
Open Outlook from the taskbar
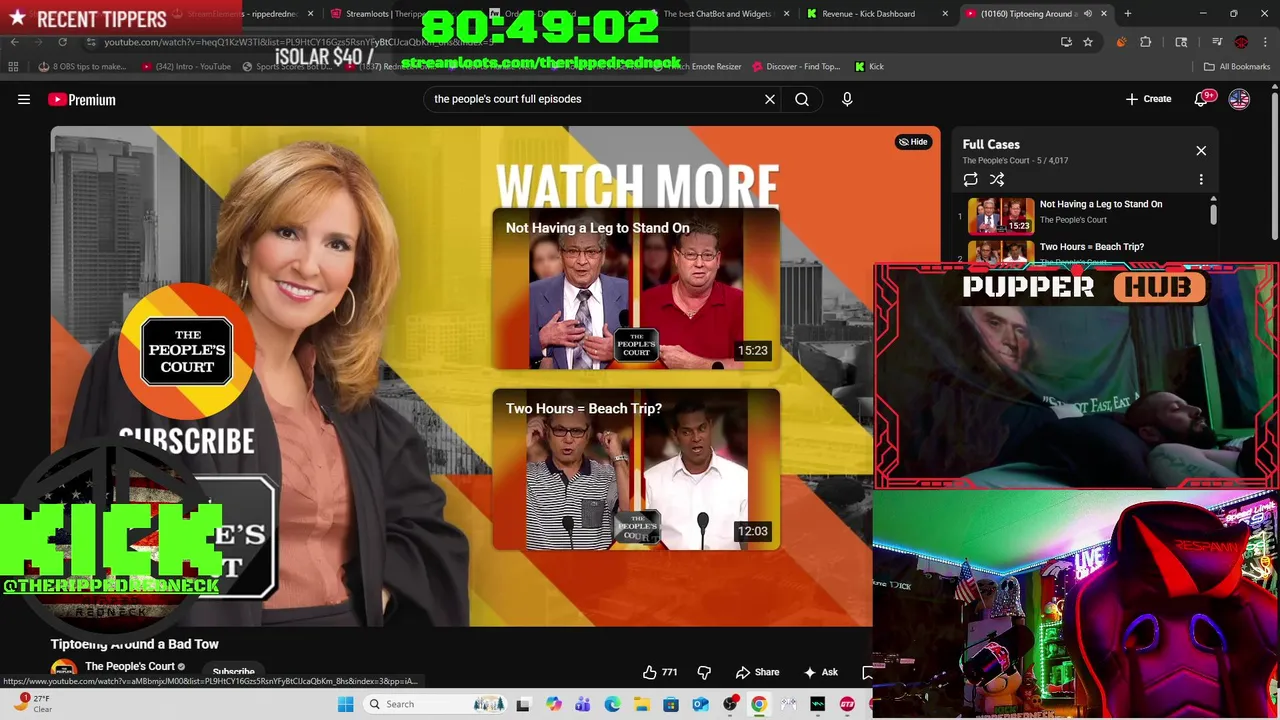pos(700,704)
